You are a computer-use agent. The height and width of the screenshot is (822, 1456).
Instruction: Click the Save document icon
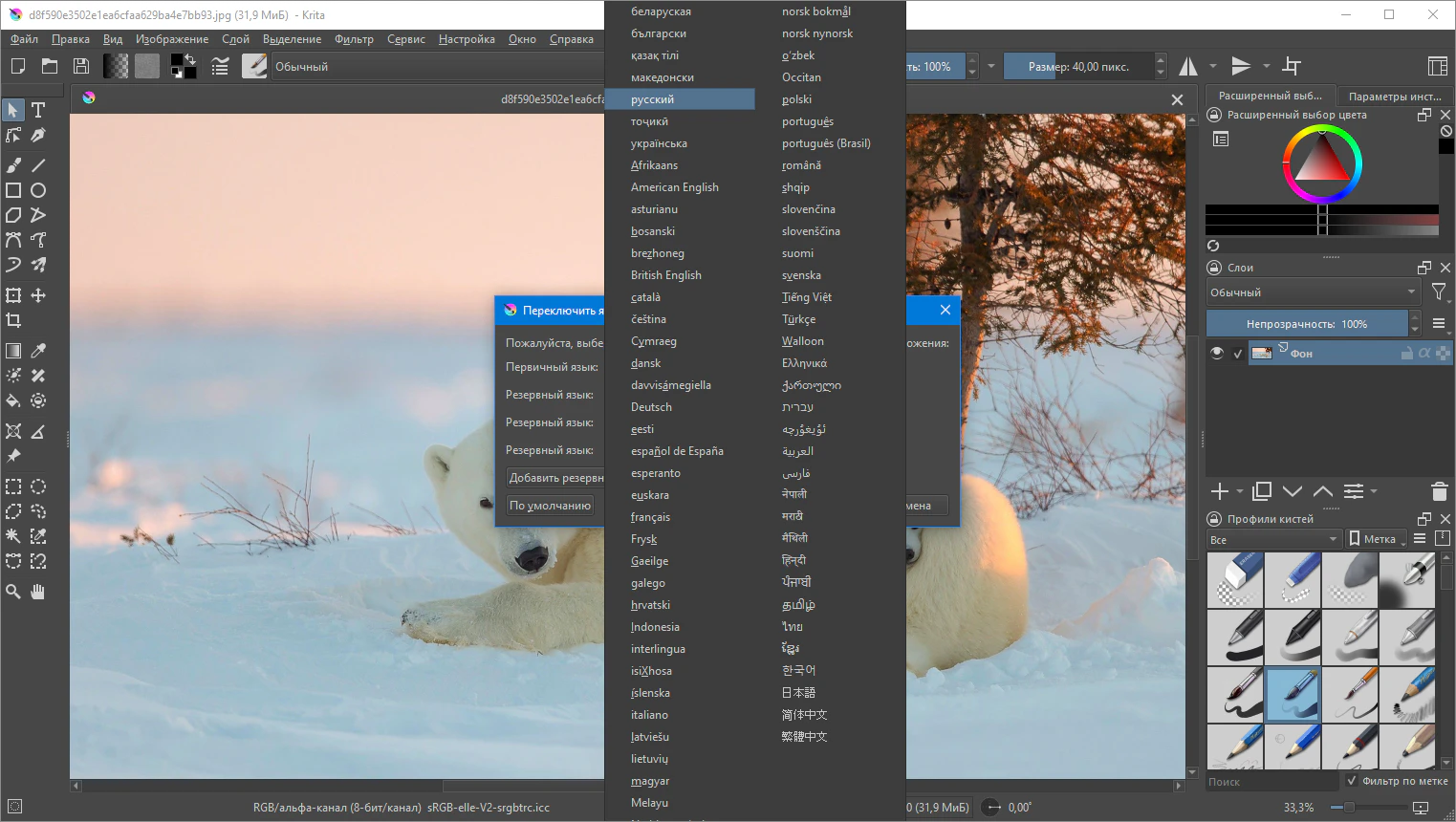[x=81, y=66]
